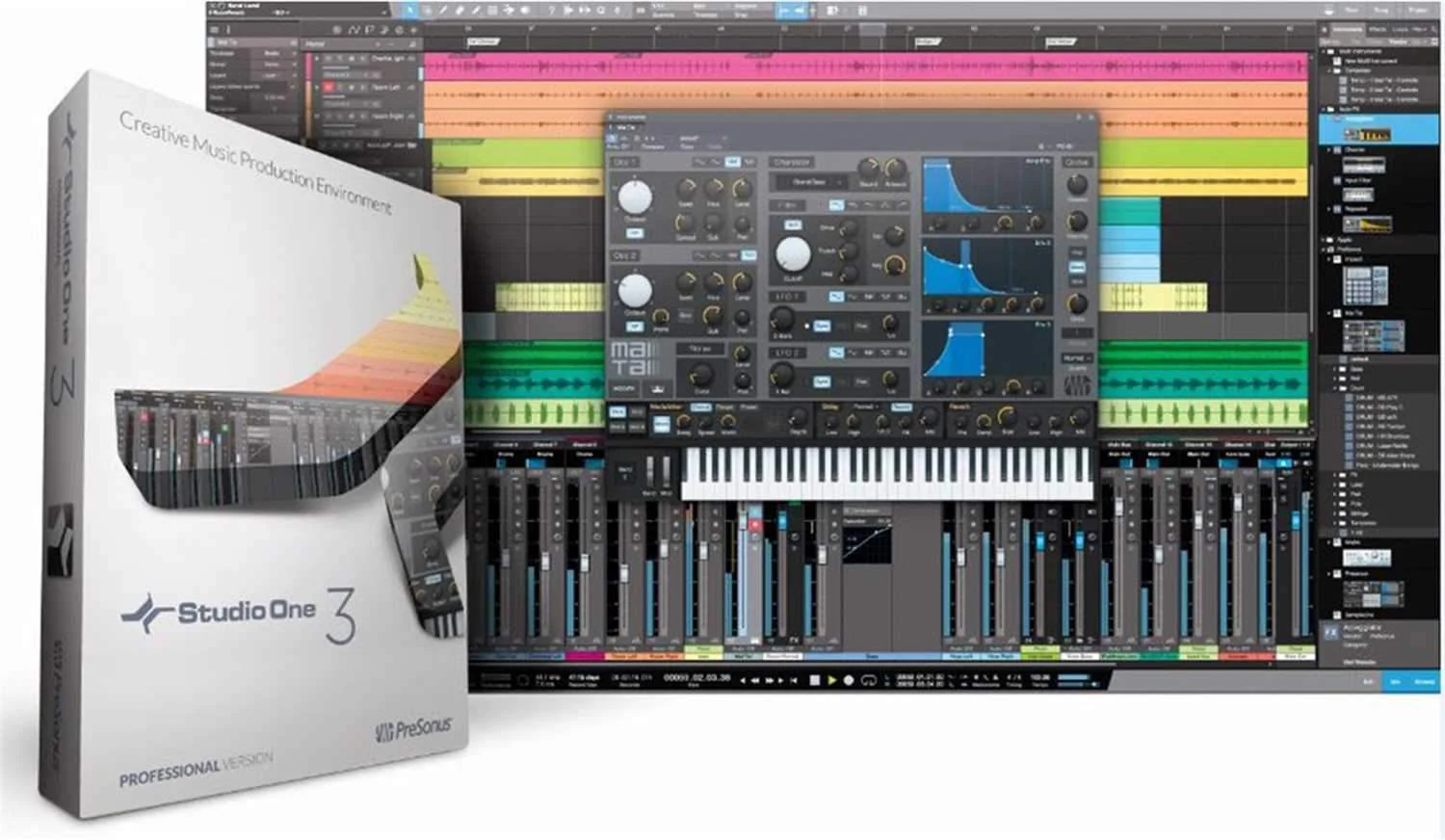Click the Mai Tai global Volume knob
The height and width of the screenshot is (840, 1445).
coord(1077,183)
